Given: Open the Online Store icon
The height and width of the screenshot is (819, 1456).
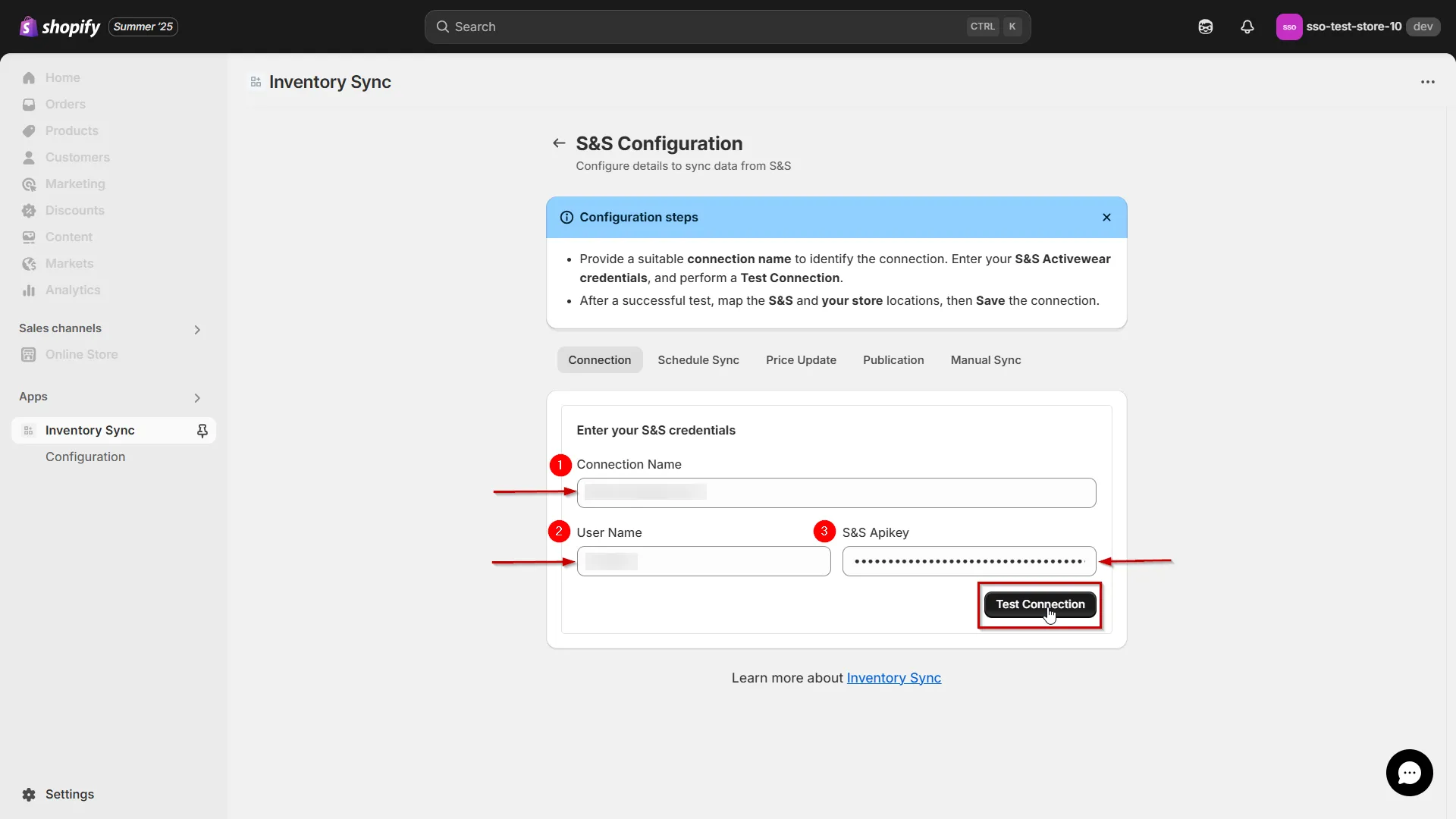Looking at the screenshot, I should [29, 354].
